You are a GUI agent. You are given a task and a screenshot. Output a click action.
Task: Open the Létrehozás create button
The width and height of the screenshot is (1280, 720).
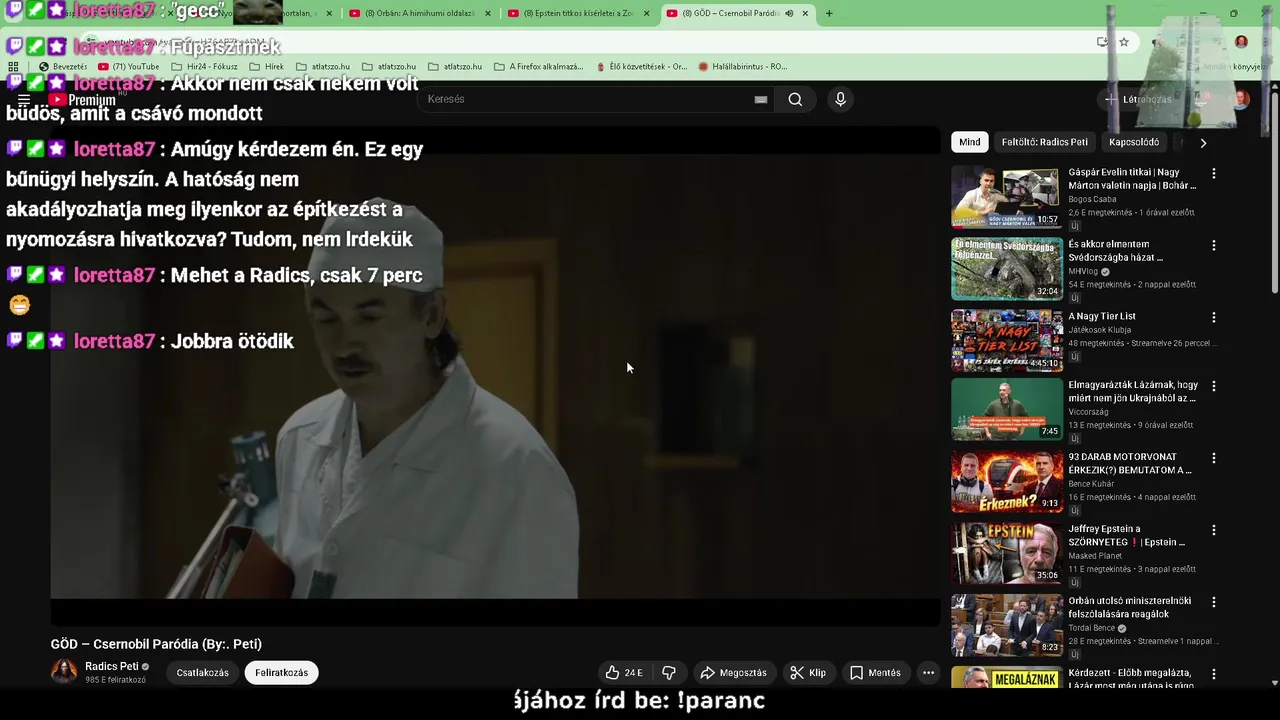point(1138,99)
